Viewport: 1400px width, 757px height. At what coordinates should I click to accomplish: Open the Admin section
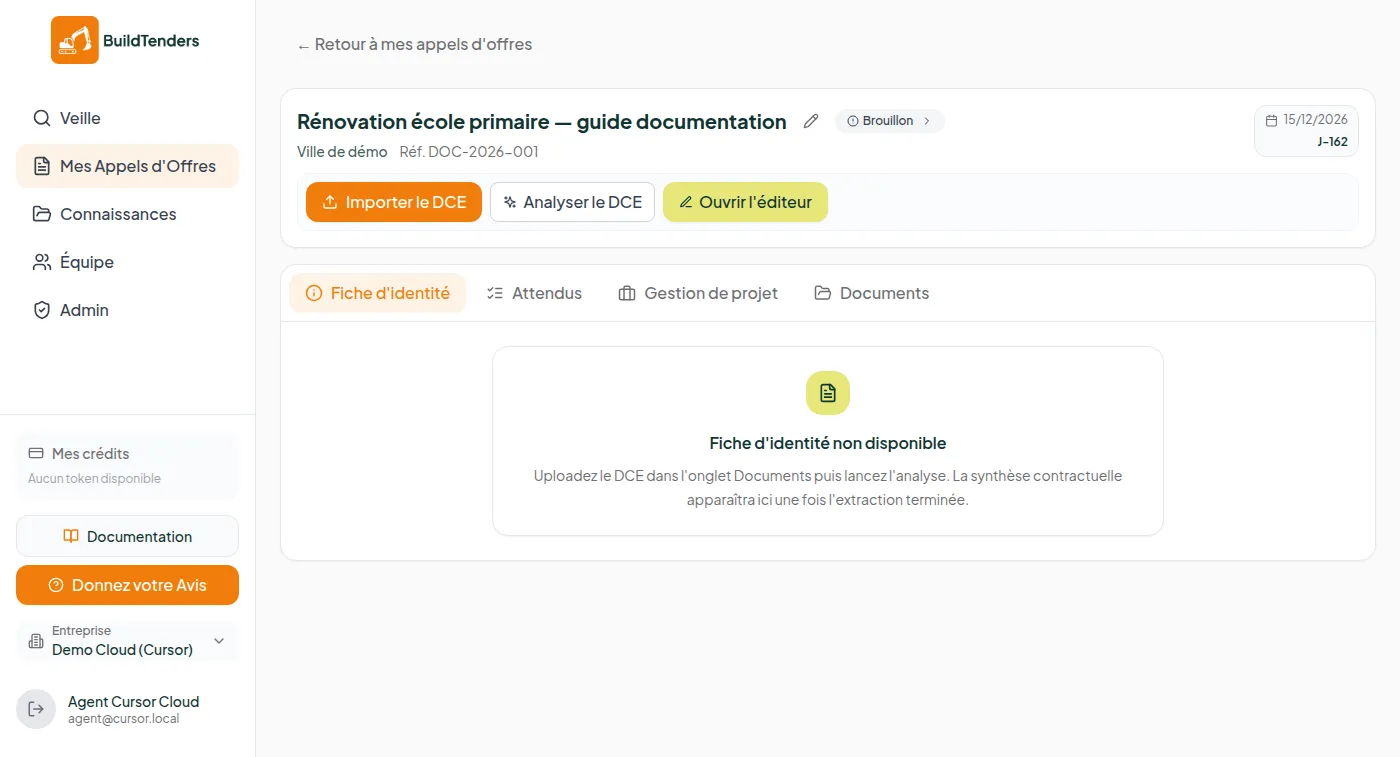click(x=127, y=310)
